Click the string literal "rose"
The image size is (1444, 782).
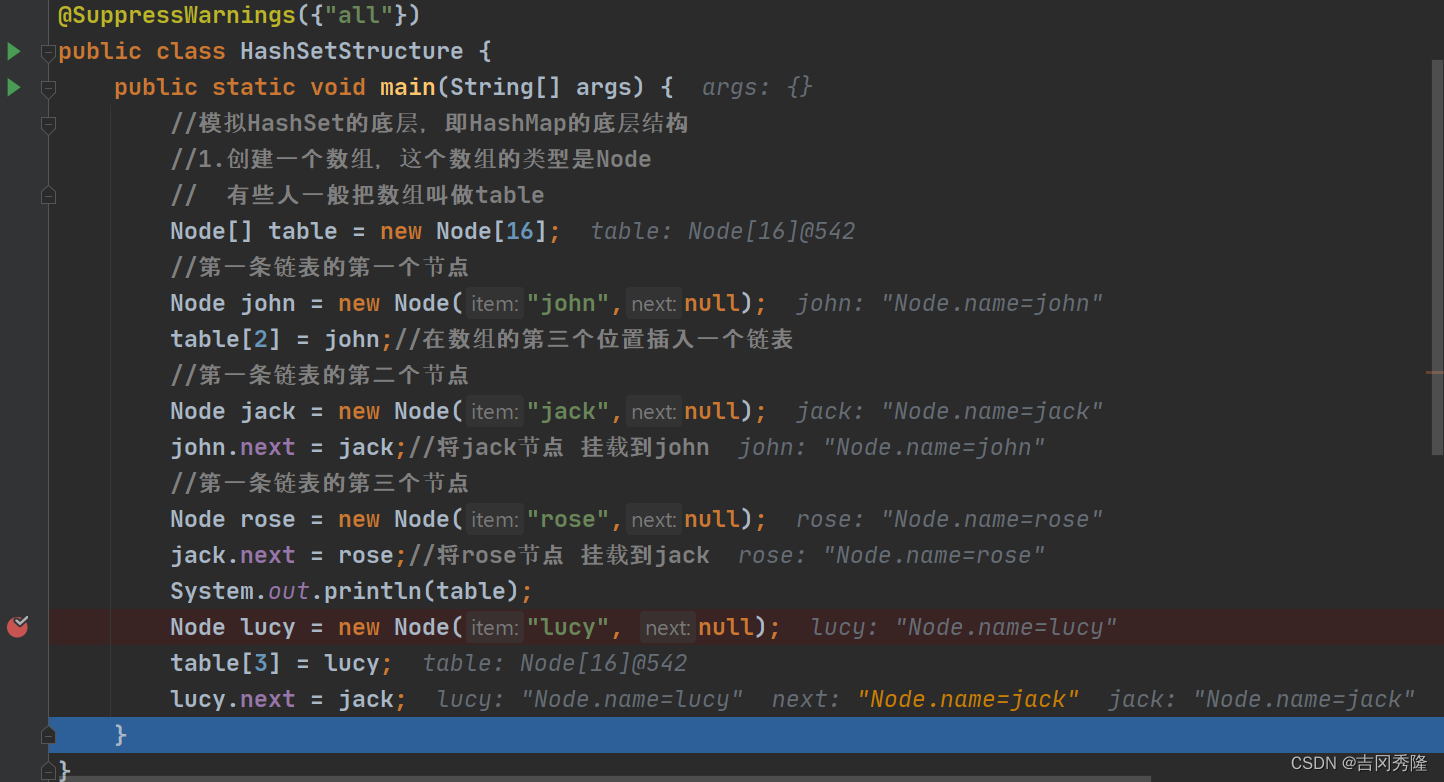click(568, 519)
